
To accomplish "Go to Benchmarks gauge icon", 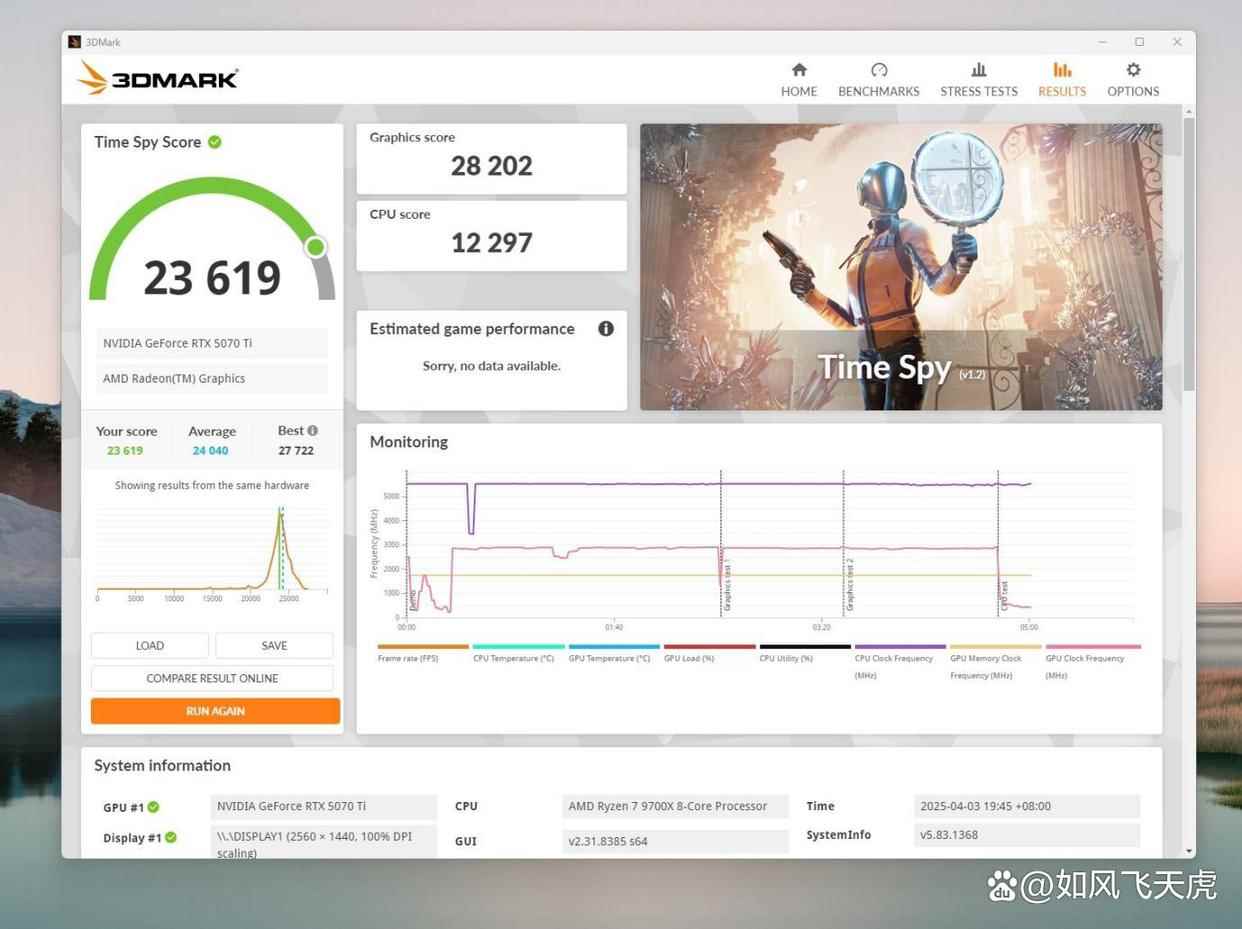I will pyautogui.click(x=879, y=70).
